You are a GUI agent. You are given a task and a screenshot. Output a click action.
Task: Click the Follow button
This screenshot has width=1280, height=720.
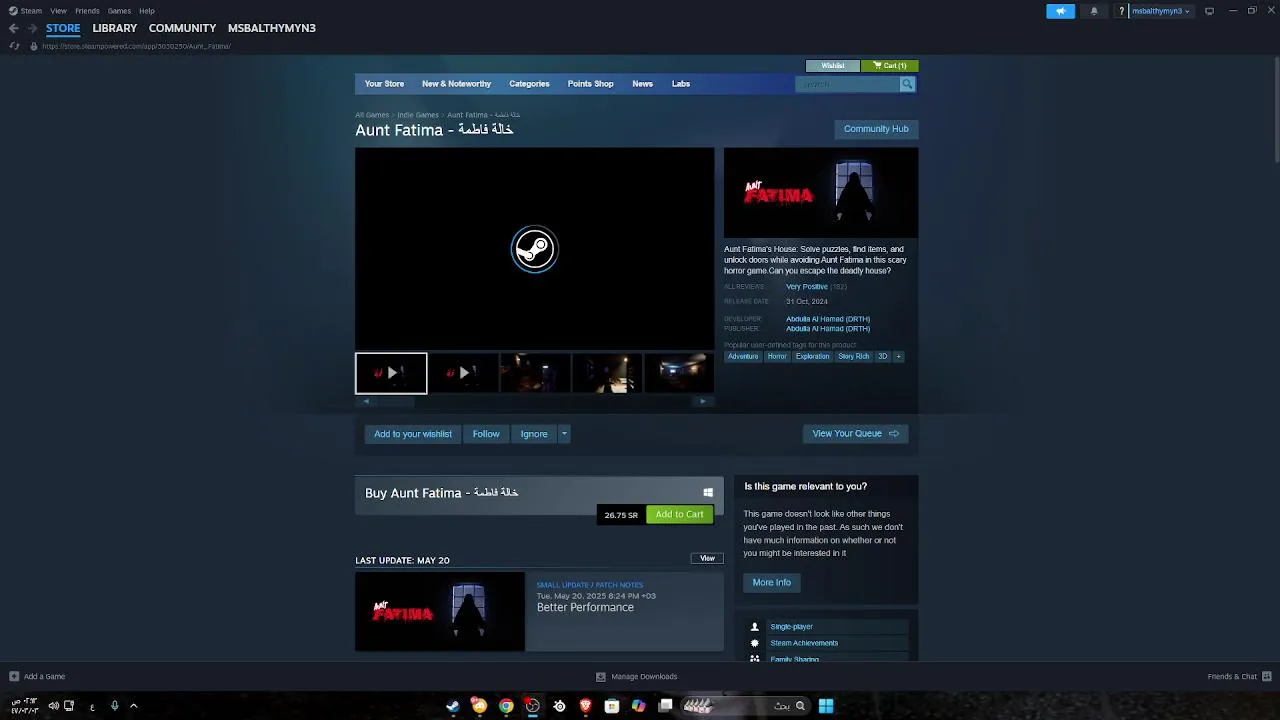click(x=486, y=434)
